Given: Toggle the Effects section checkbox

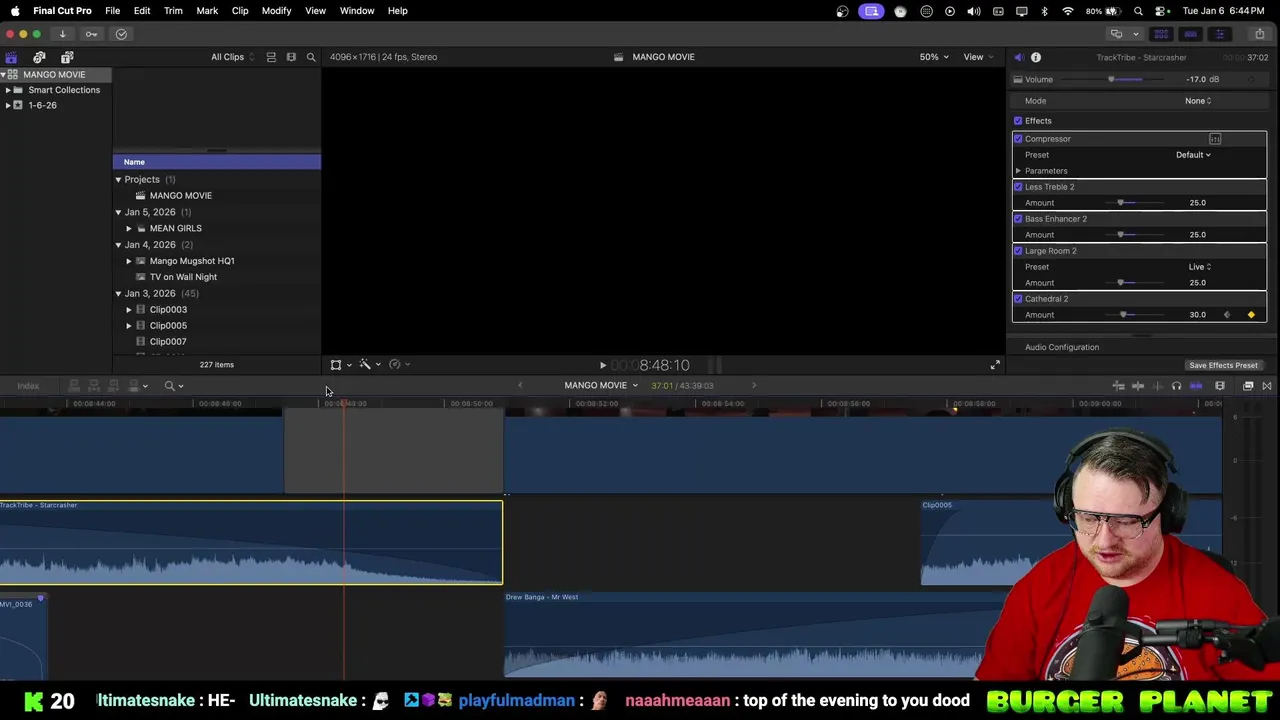Looking at the screenshot, I should 1018,121.
